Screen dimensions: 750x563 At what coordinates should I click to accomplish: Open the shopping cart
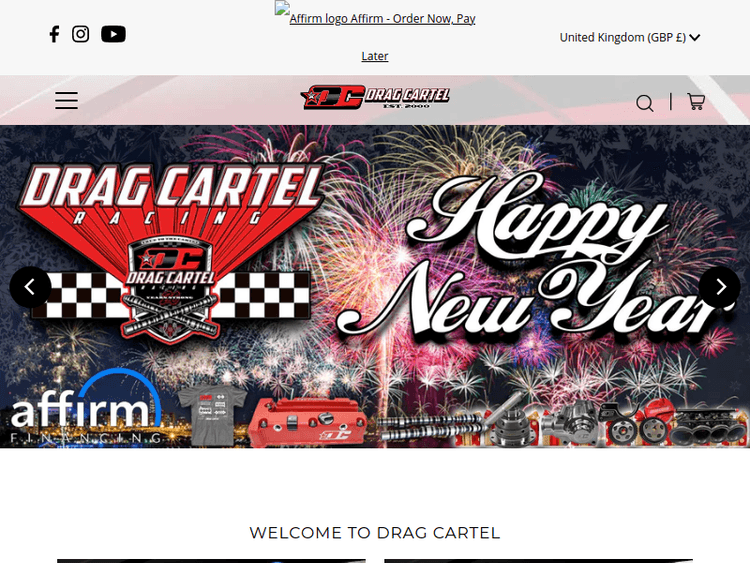[696, 102]
